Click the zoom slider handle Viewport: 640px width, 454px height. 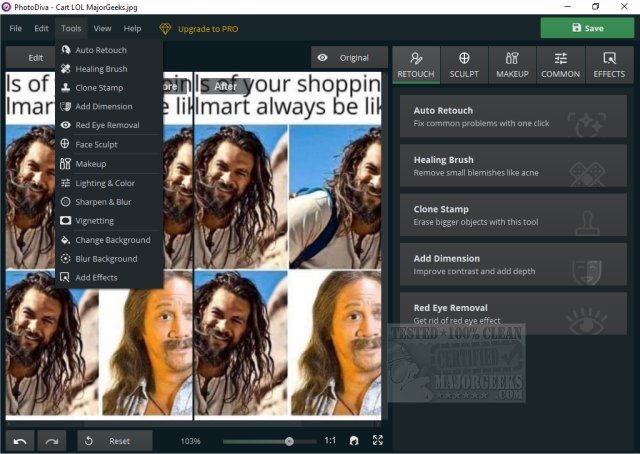click(x=289, y=441)
